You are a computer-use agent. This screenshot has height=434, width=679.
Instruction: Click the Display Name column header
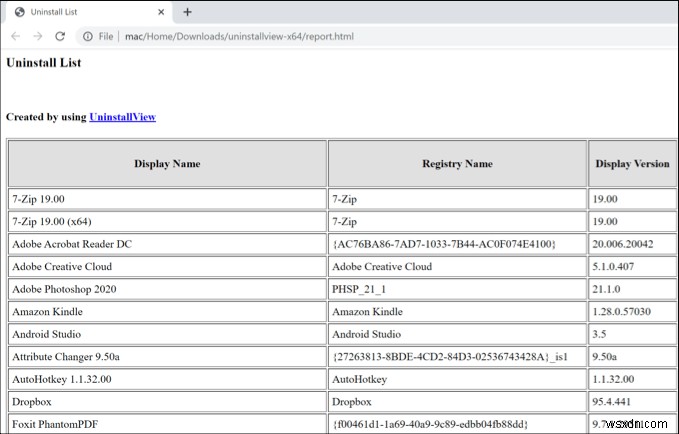click(x=167, y=164)
